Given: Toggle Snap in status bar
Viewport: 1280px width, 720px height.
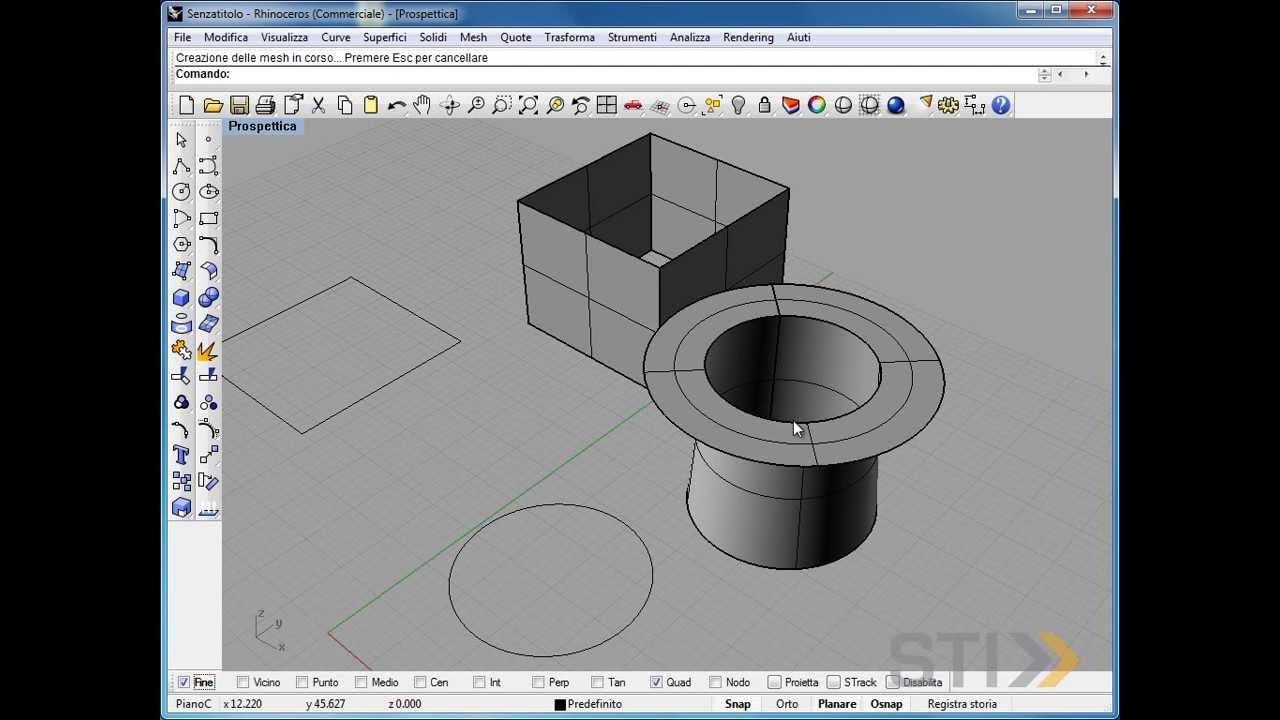Looking at the screenshot, I should pyautogui.click(x=738, y=704).
